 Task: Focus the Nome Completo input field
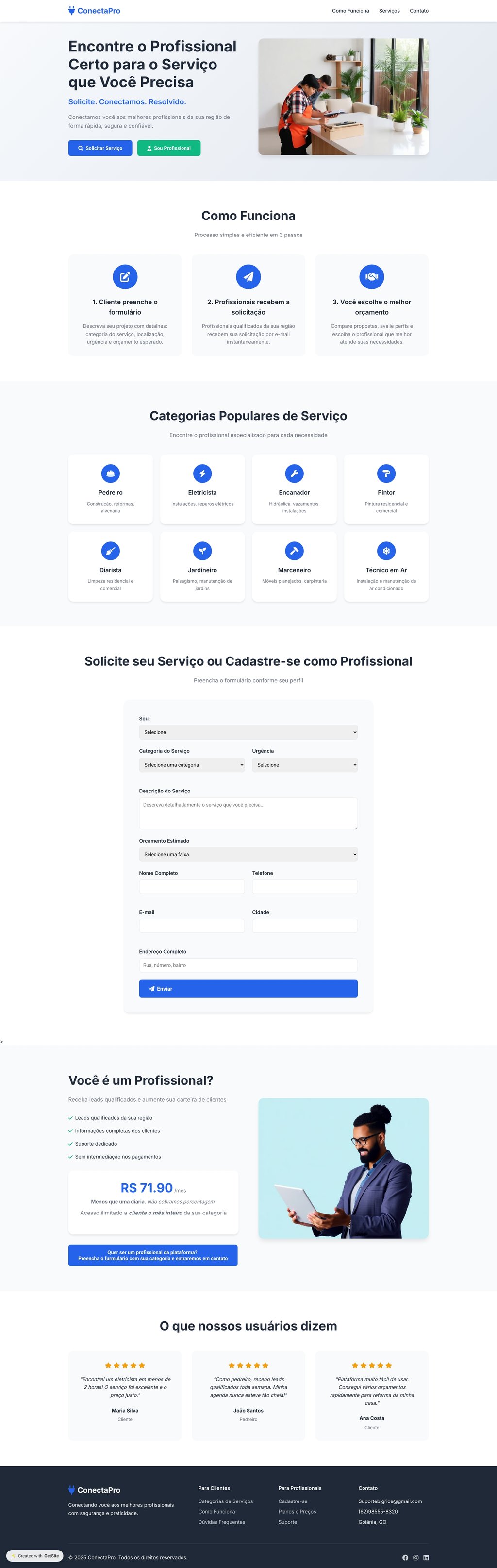click(192, 886)
